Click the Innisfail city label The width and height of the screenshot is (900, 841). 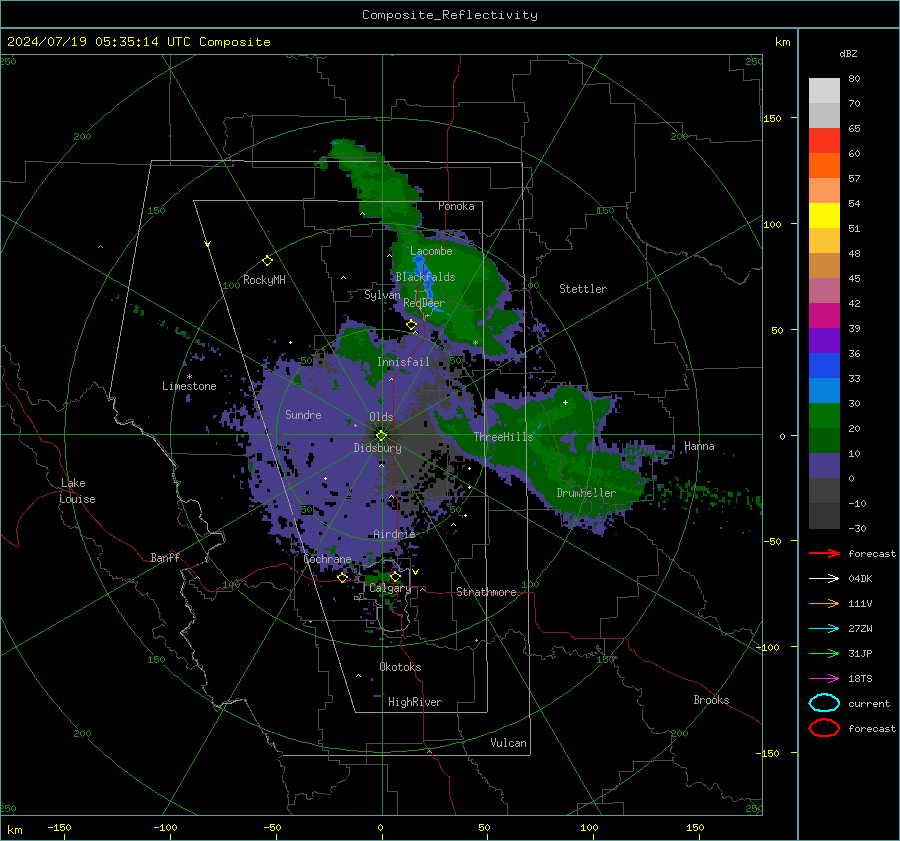pos(403,362)
